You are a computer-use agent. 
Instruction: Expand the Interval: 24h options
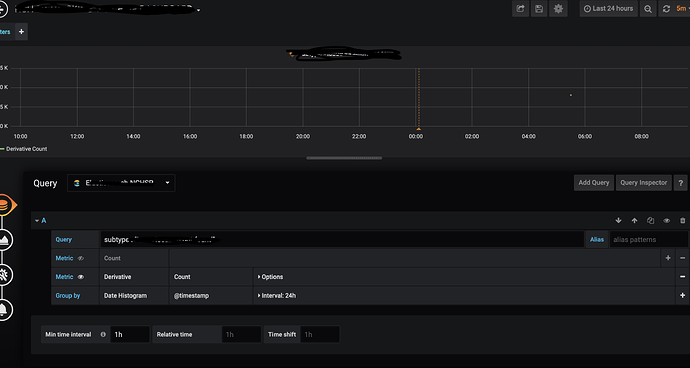(x=277, y=296)
